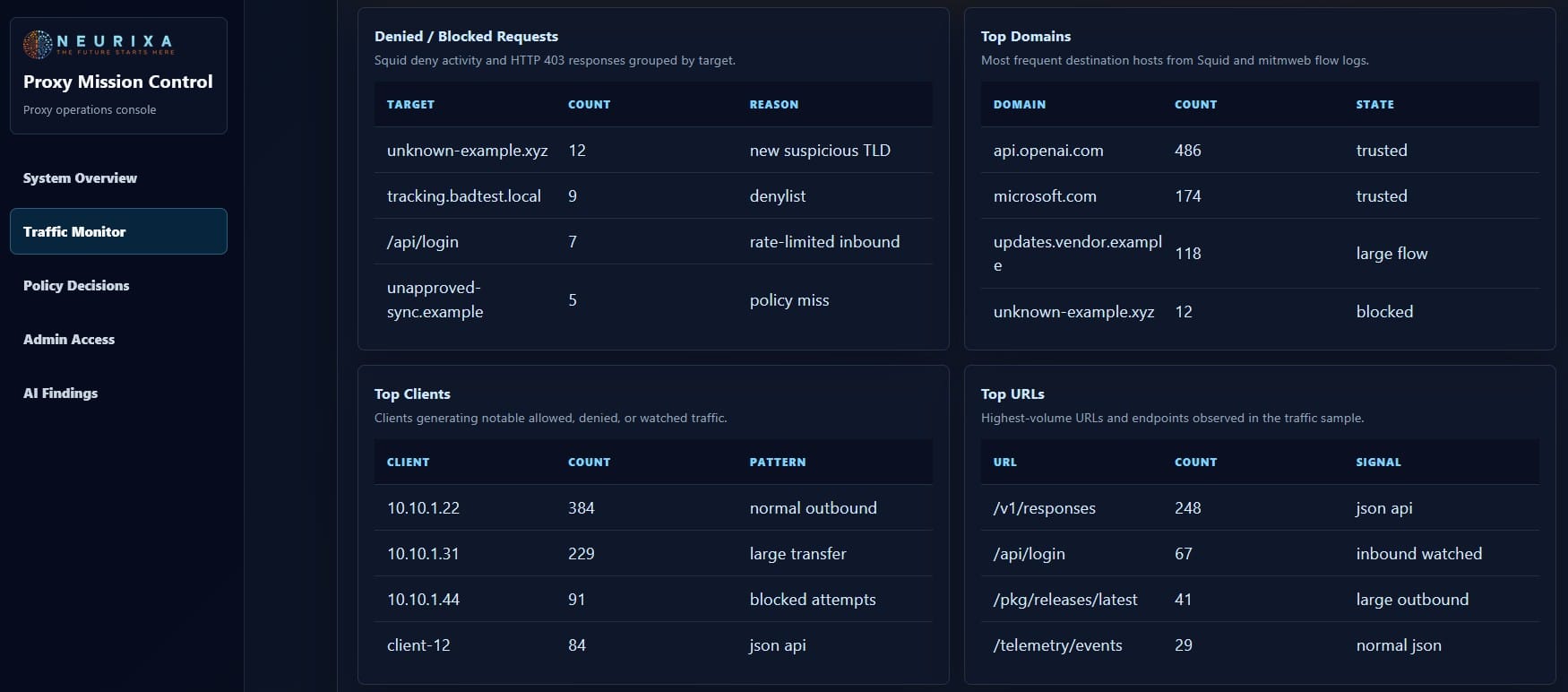Click STATE column header in Top Domains

(1374, 105)
